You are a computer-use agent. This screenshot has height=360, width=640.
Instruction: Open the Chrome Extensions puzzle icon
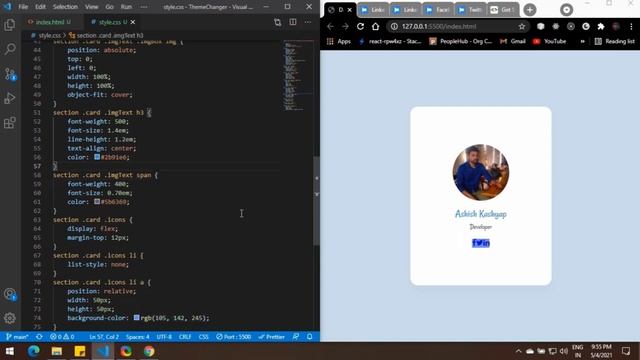[601, 27]
